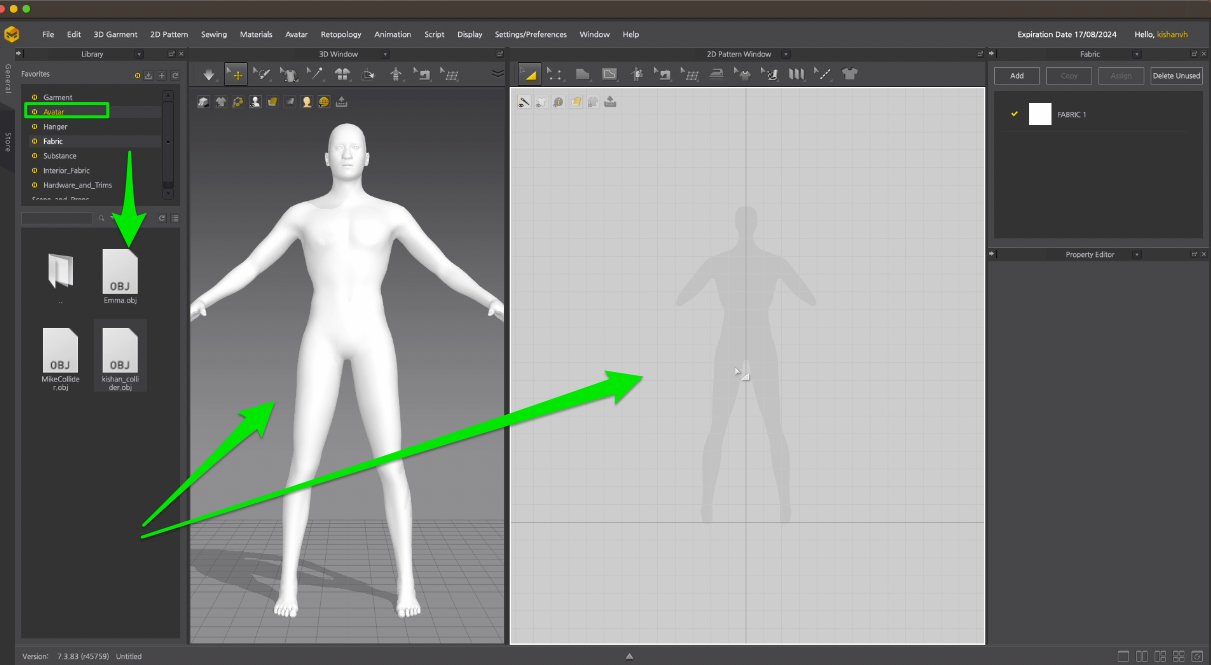Toggle the face head display icon in 3D view icon row
Viewport: 1211px width, 665px height.
307,101
